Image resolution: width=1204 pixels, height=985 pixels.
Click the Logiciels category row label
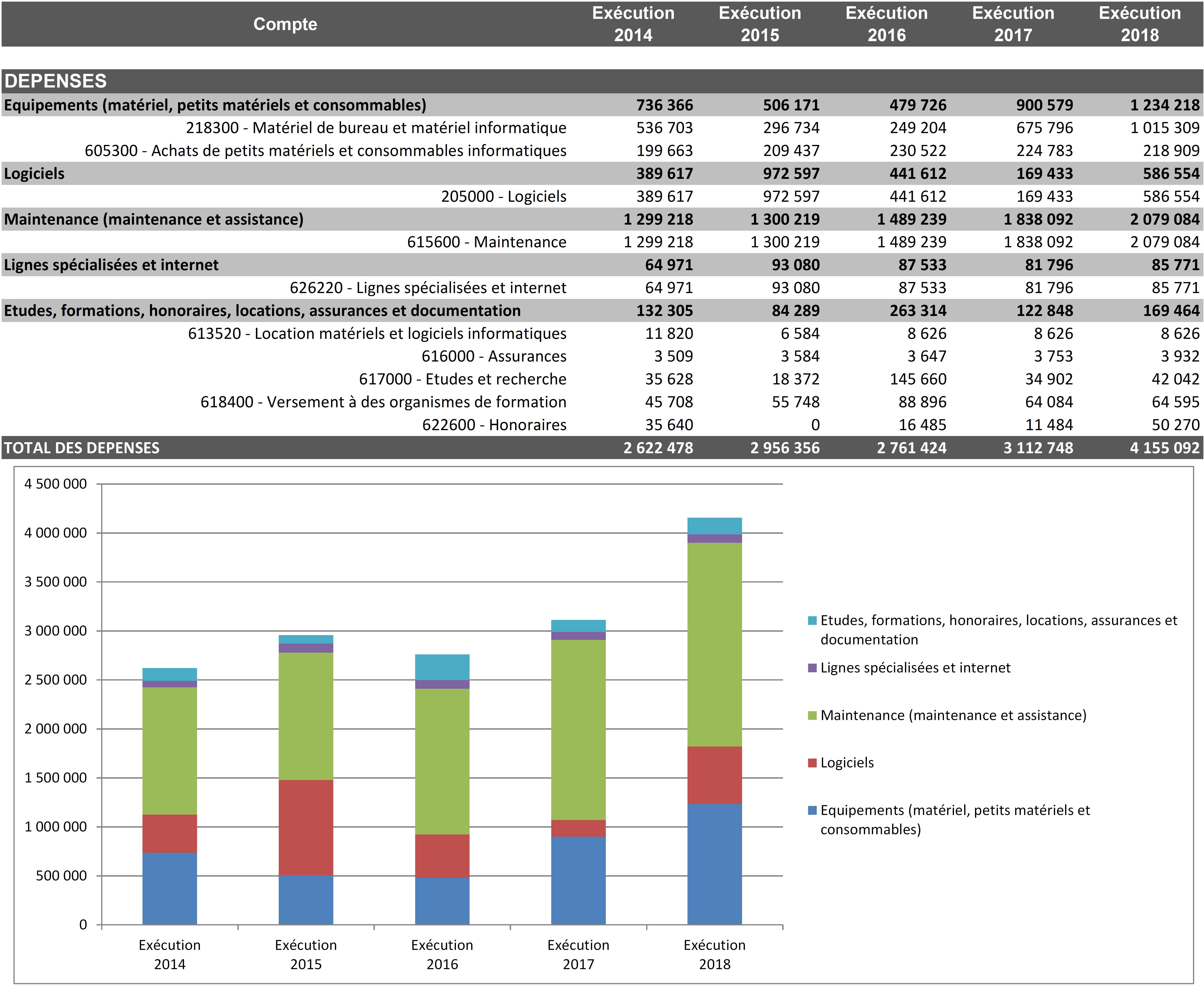coord(34,174)
